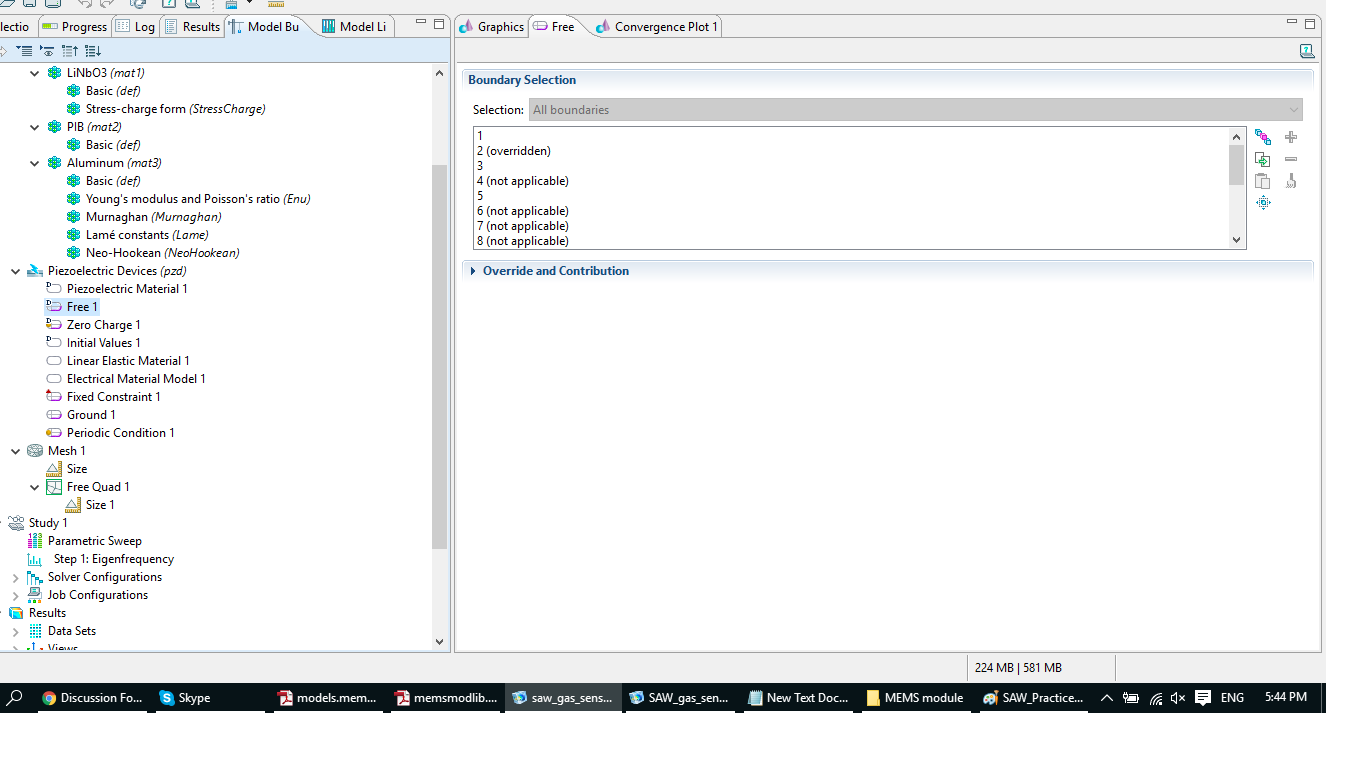Image resolution: width=1366 pixels, height=768 pixels.
Task: Click the Copy Selection icon
Action: click(1263, 160)
